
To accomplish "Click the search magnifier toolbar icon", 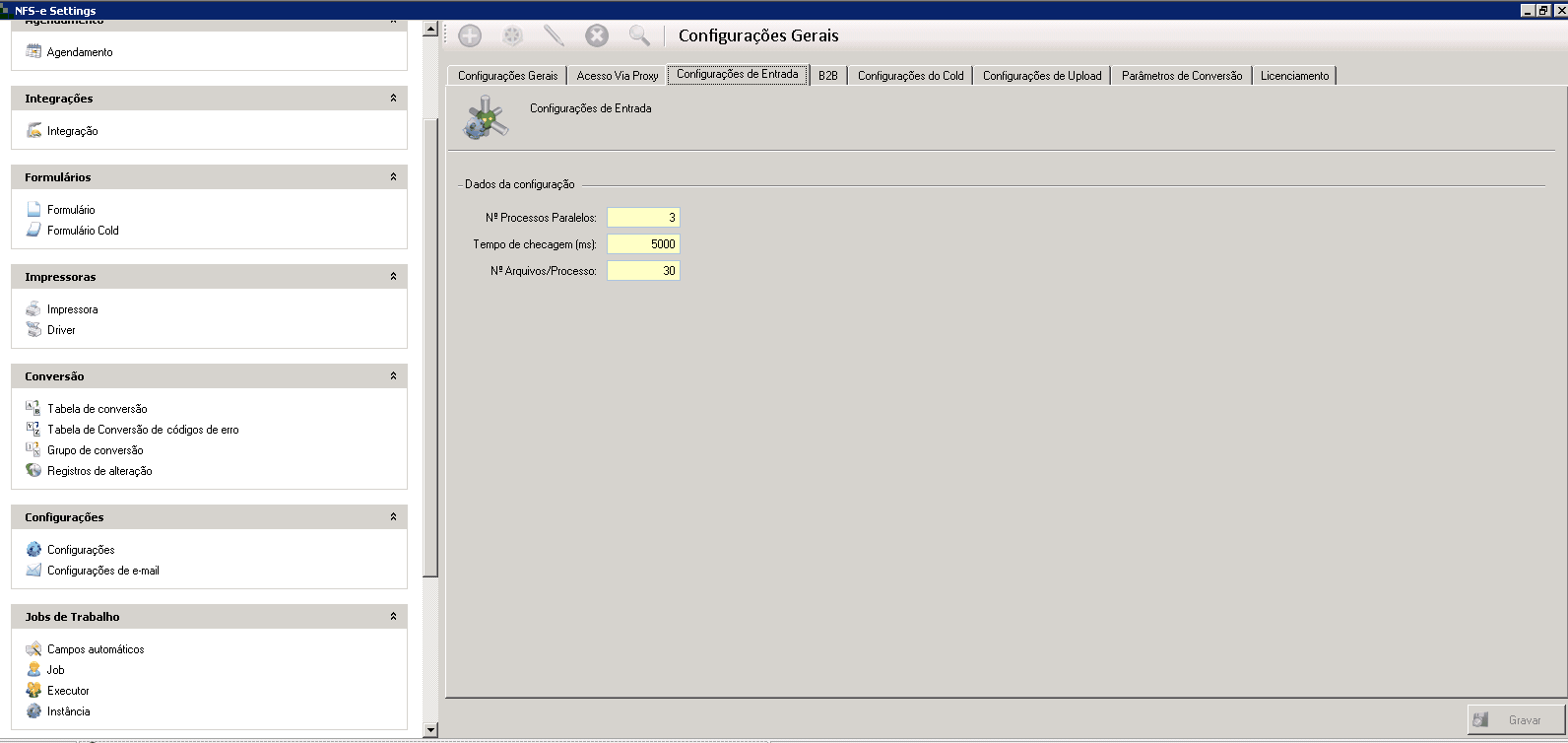I will [639, 35].
